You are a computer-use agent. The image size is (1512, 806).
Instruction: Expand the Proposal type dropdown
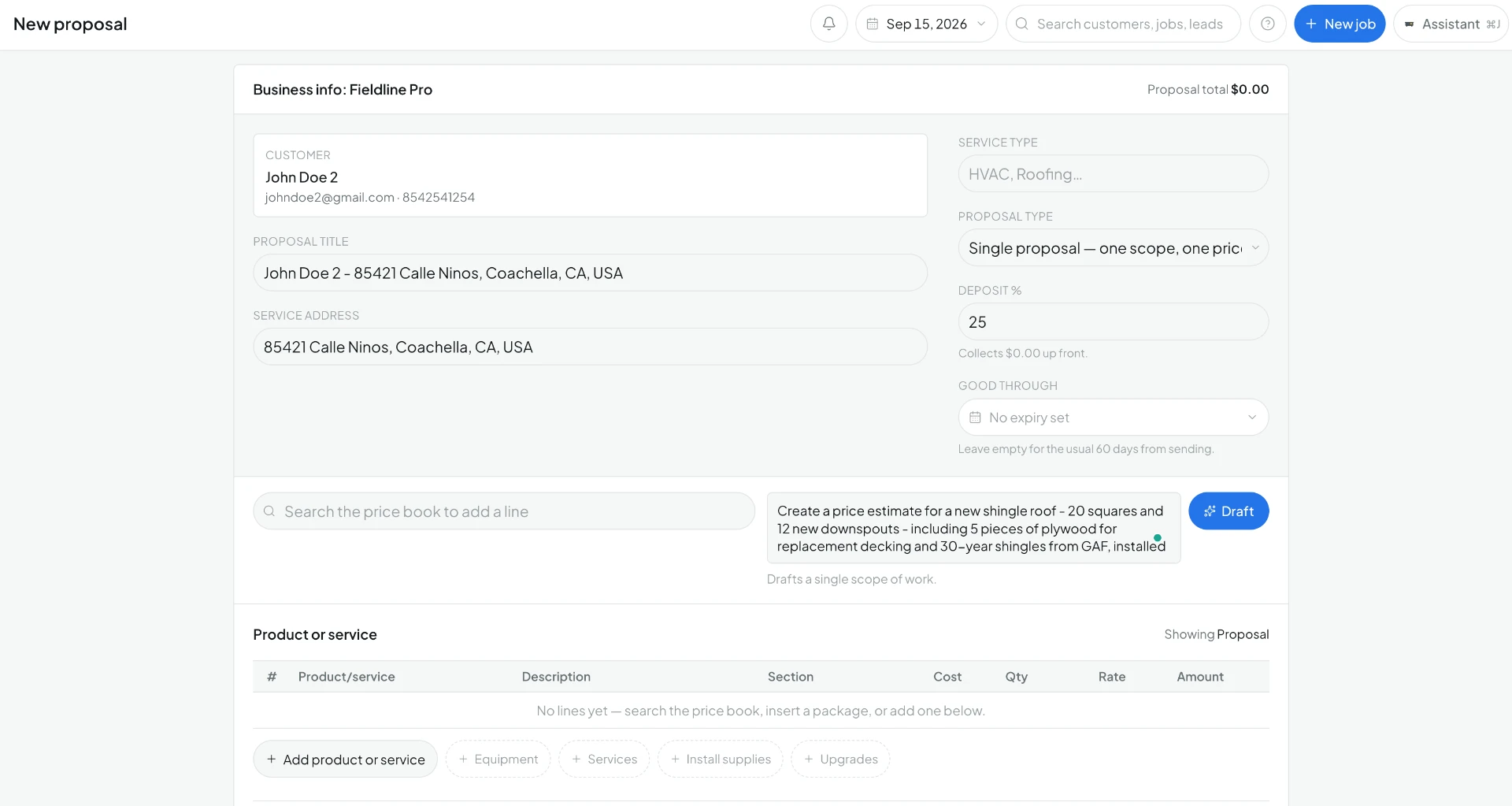[1113, 248]
